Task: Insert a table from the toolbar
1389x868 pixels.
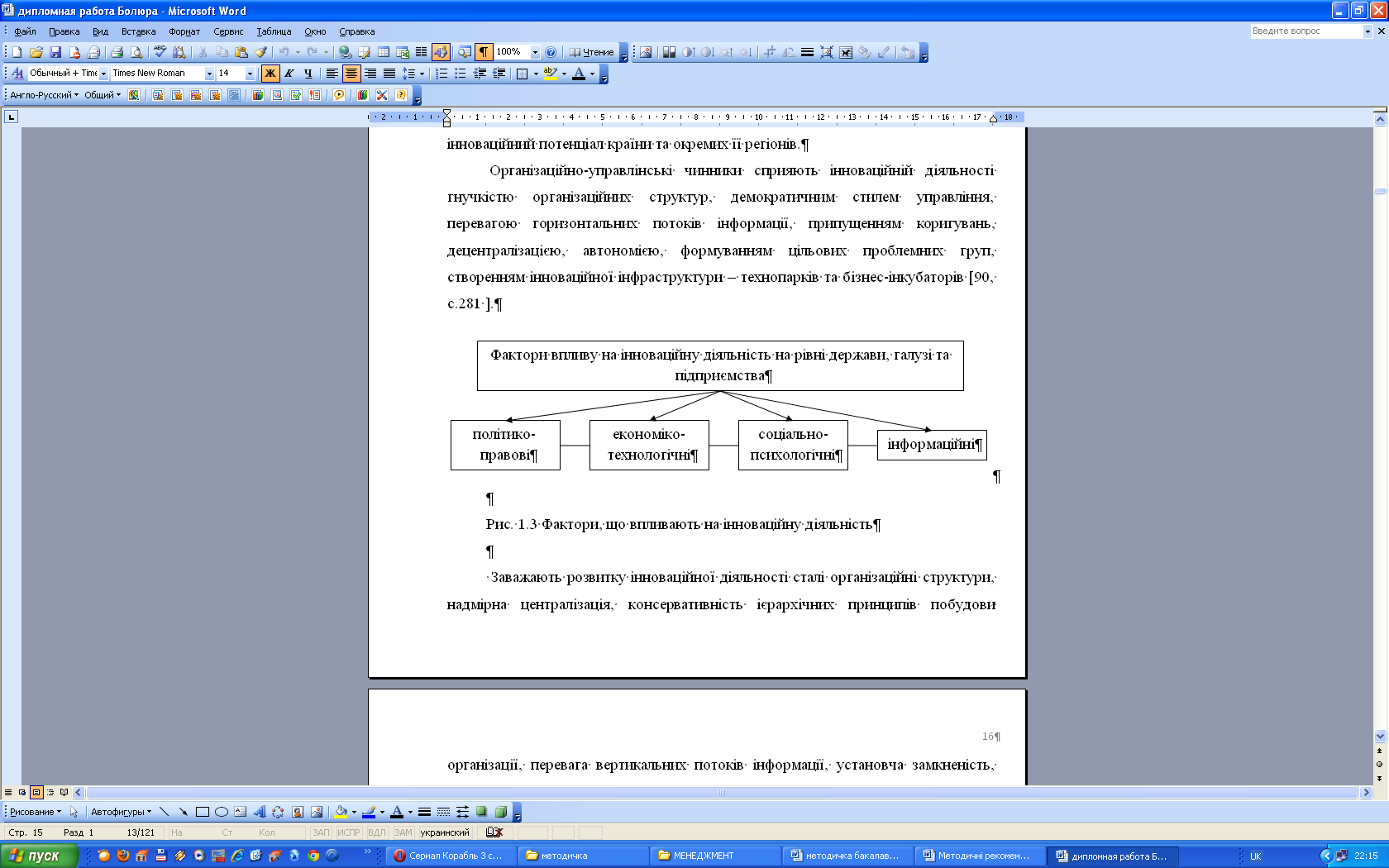Action: click(384, 52)
